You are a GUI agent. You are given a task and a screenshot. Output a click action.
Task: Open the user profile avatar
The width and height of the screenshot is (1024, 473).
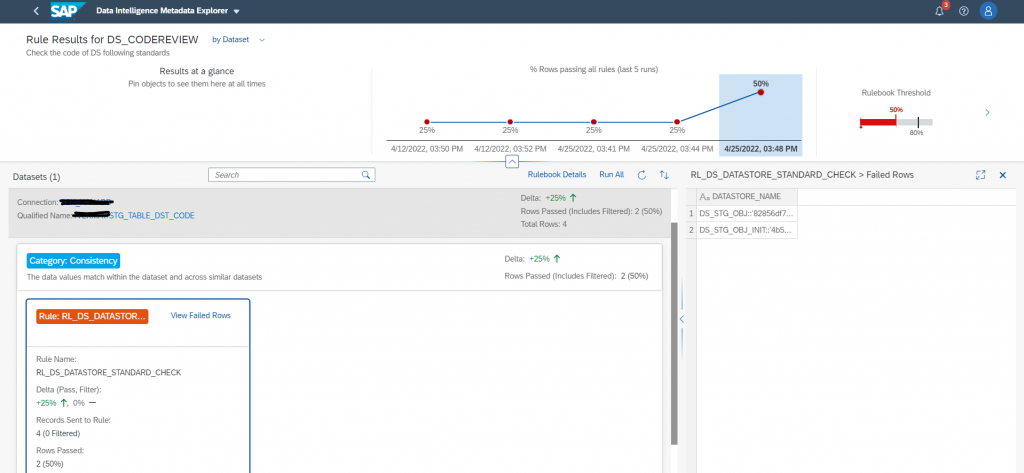pos(989,11)
